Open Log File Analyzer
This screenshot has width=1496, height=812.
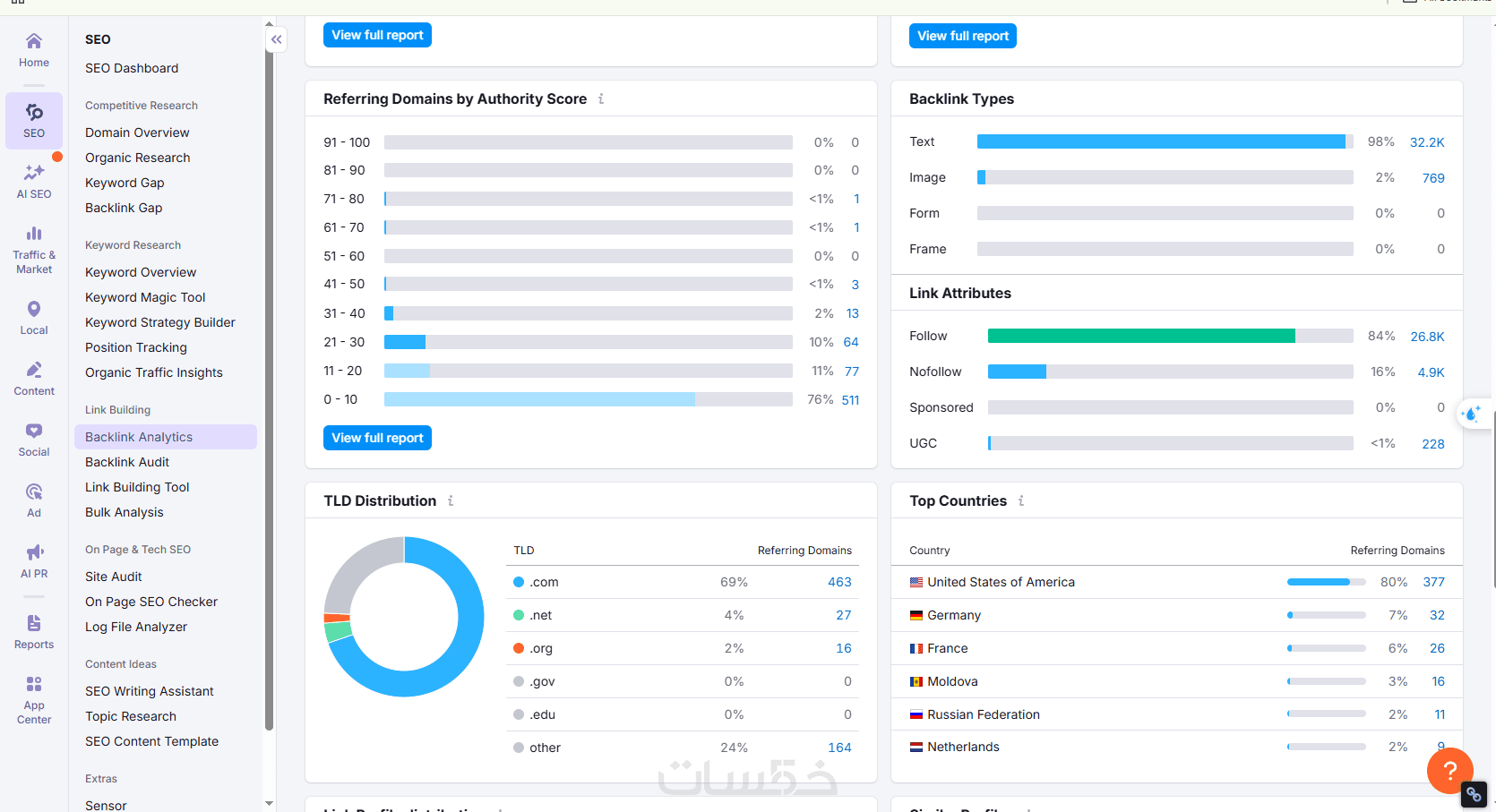136,627
